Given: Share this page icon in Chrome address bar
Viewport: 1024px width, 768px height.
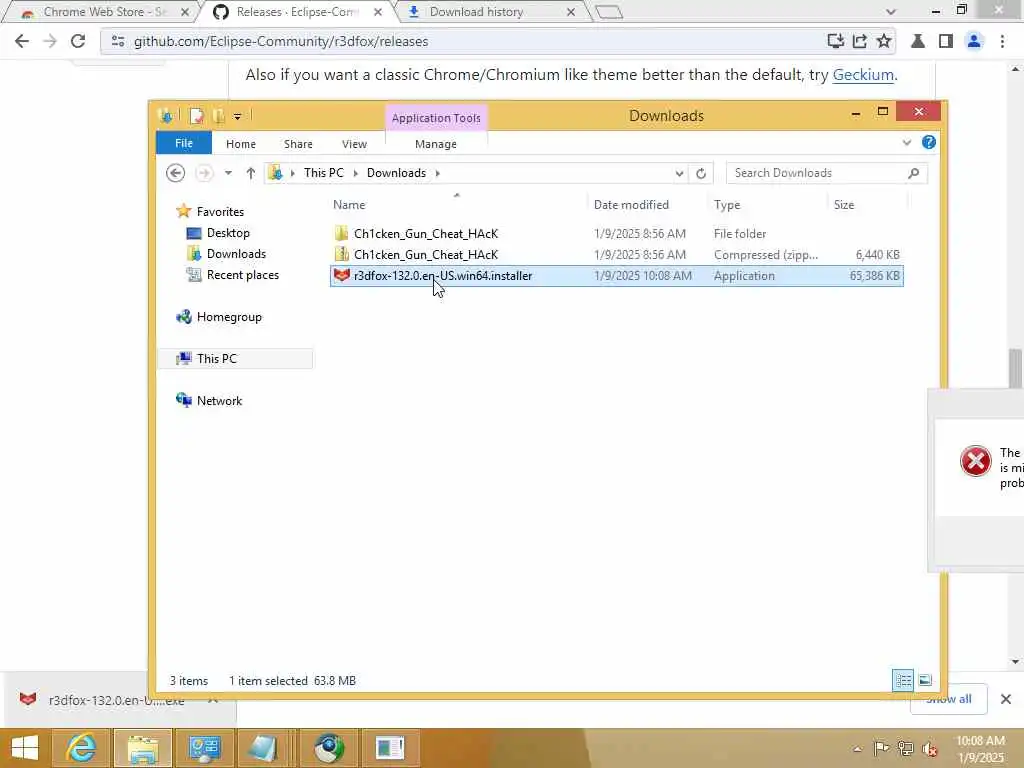Looking at the screenshot, I should click(859, 41).
